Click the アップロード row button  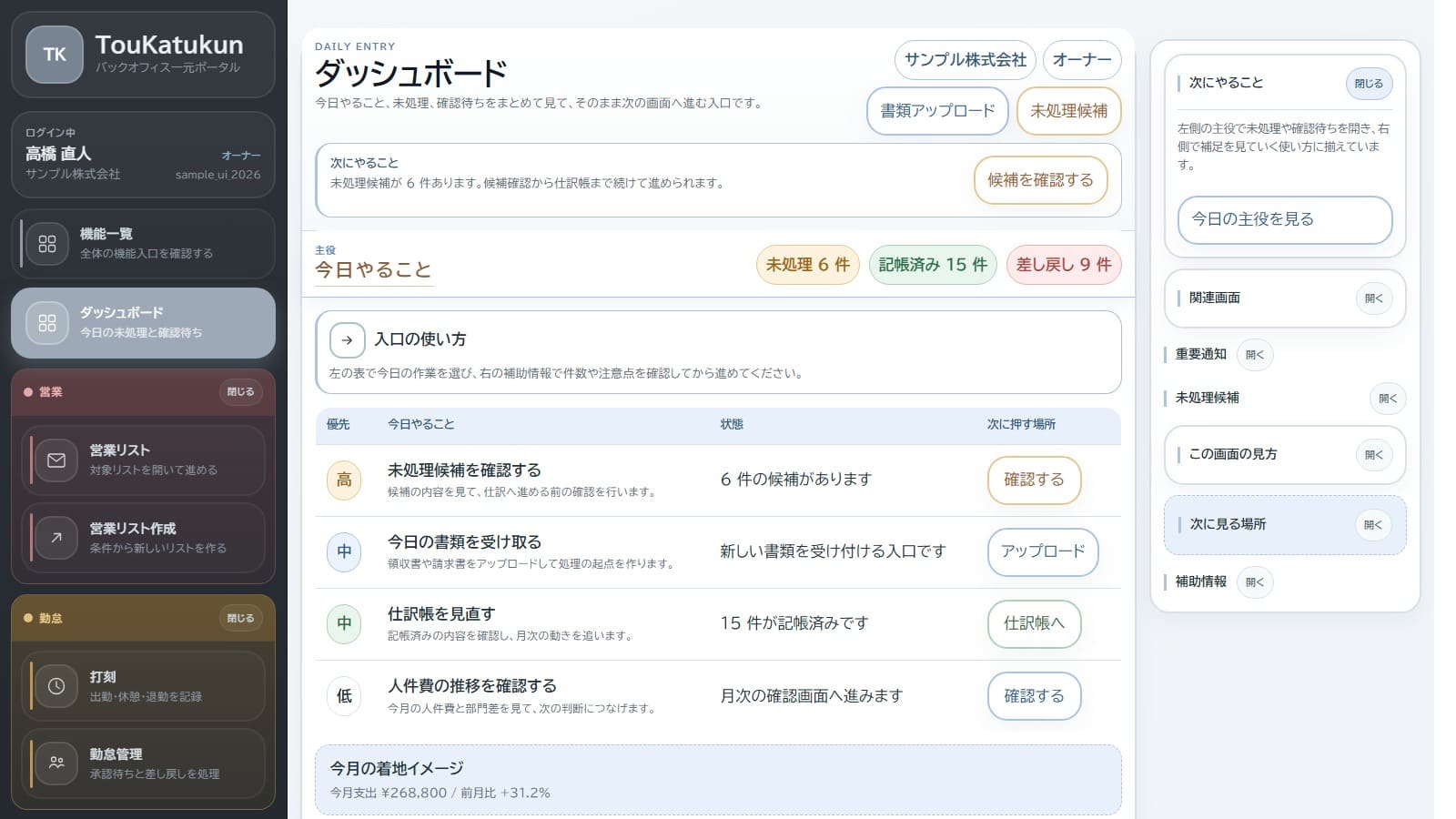tap(1043, 551)
